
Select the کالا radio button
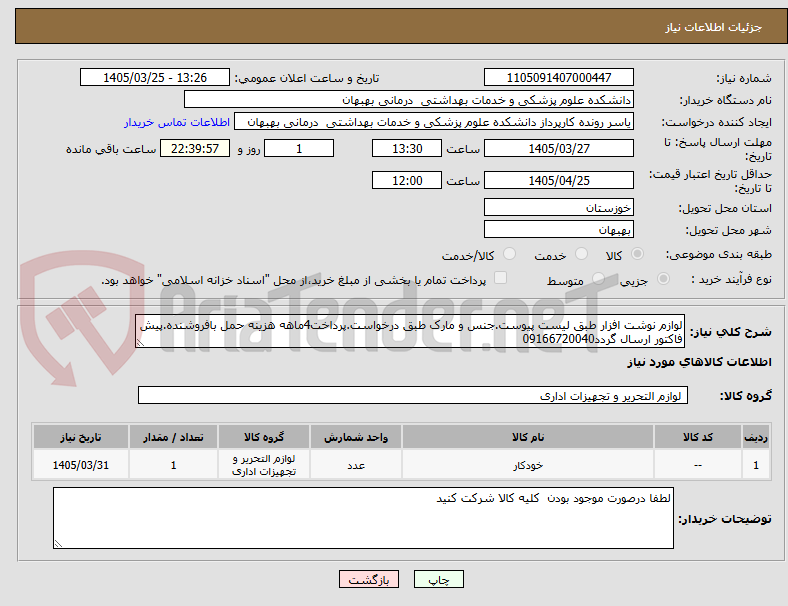coord(637,254)
